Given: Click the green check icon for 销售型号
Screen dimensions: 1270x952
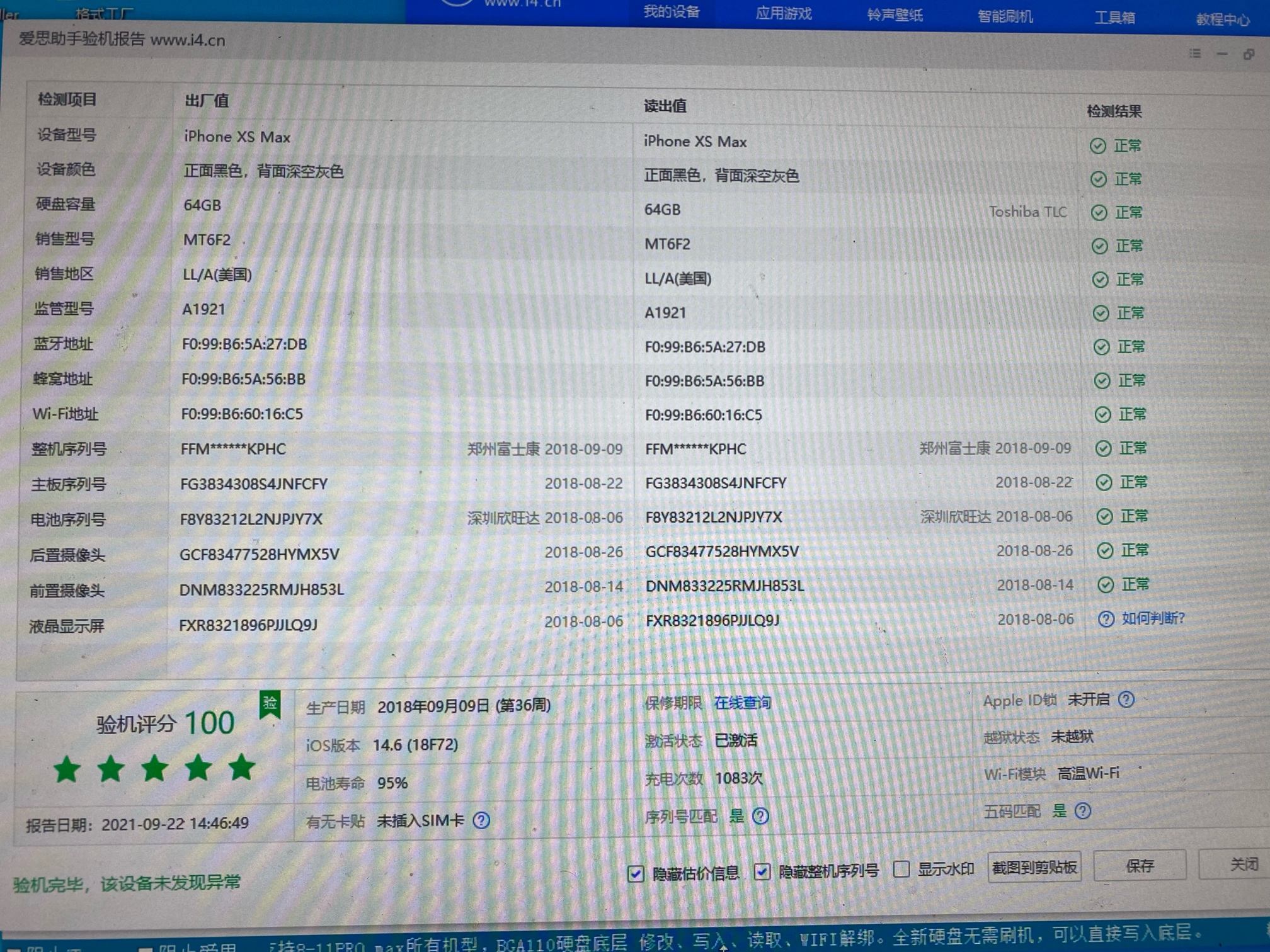Looking at the screenshot, I should (1099, 246).
